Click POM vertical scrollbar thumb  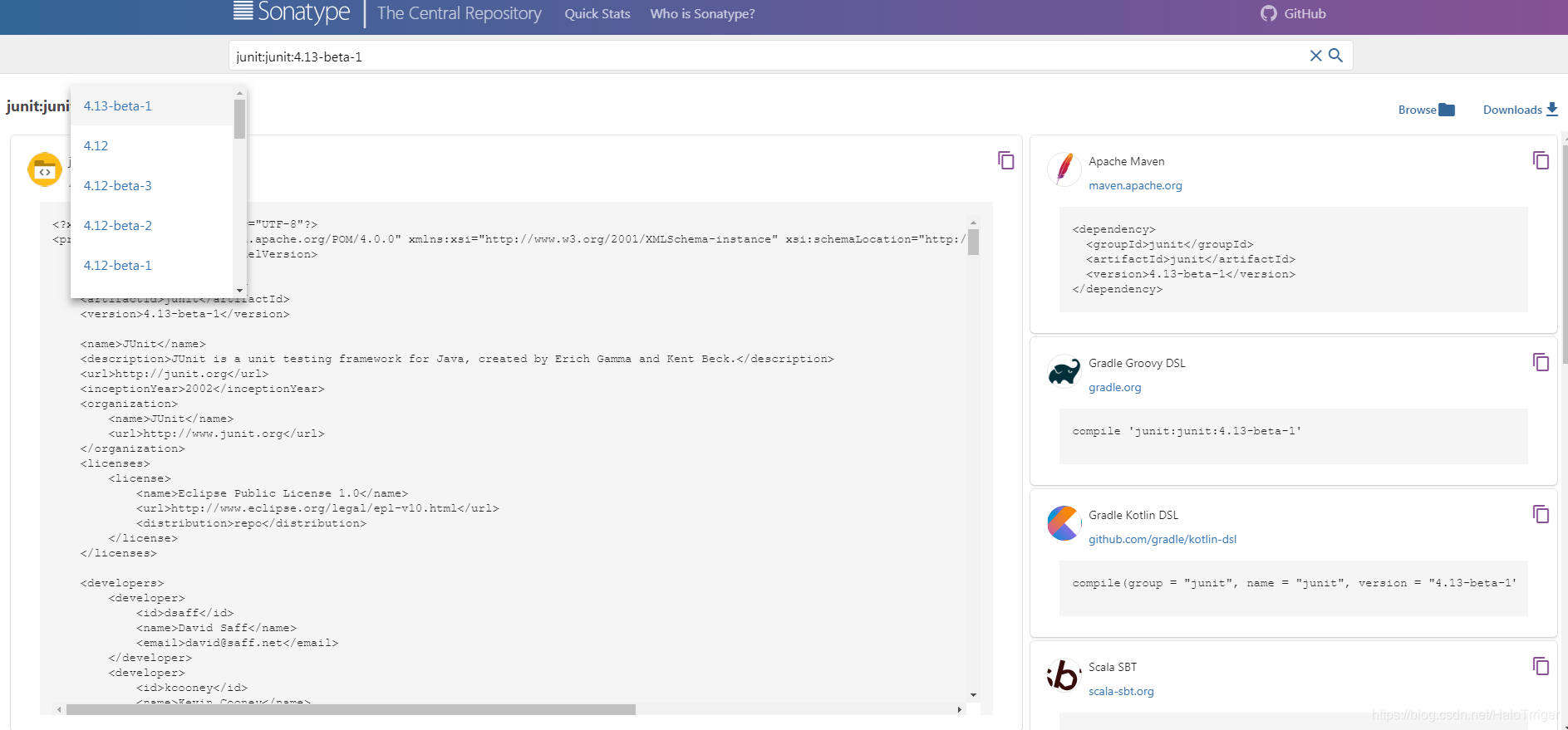pyautogui.click(x=973, y=242)
